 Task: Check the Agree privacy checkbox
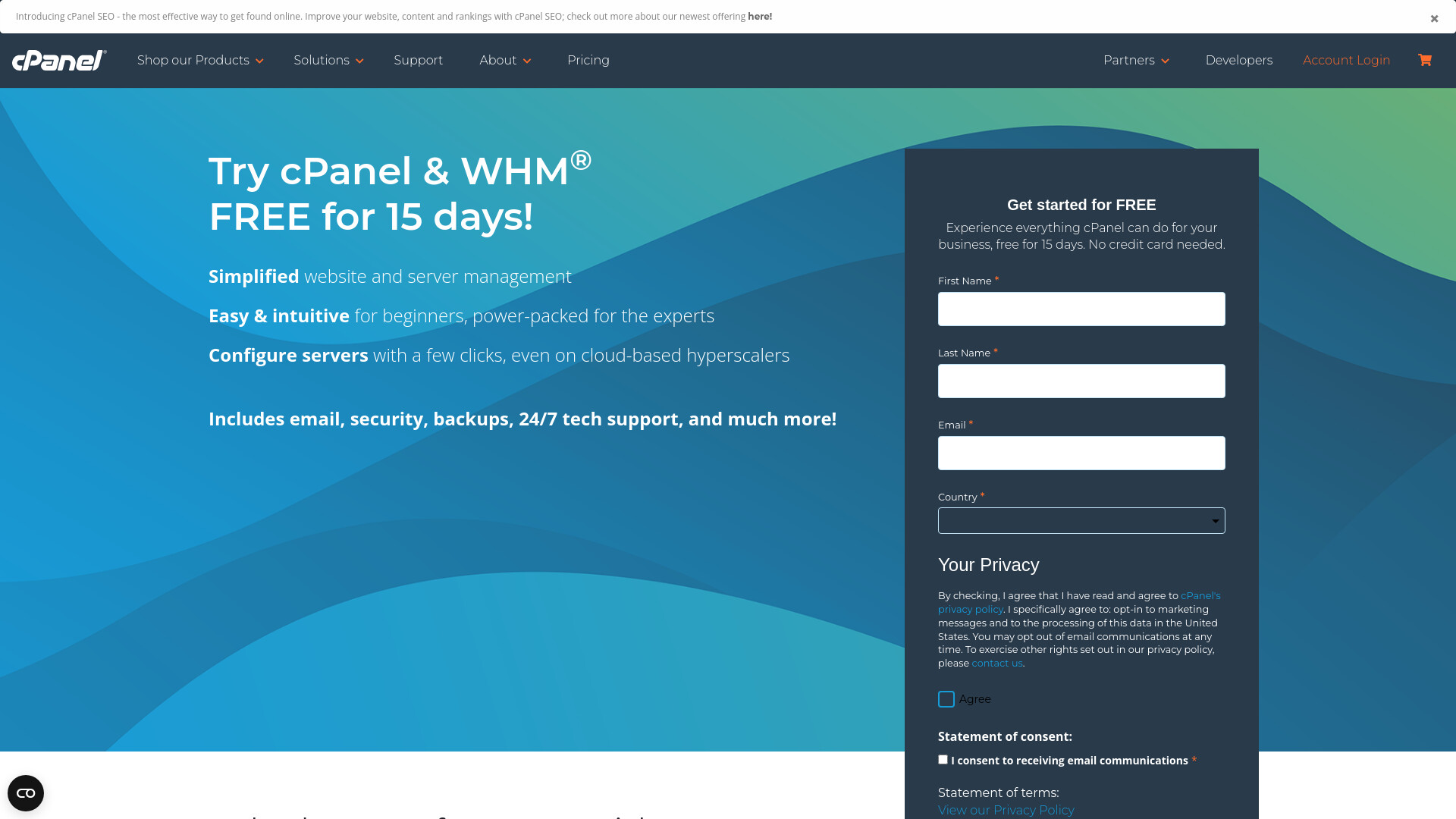946,699
